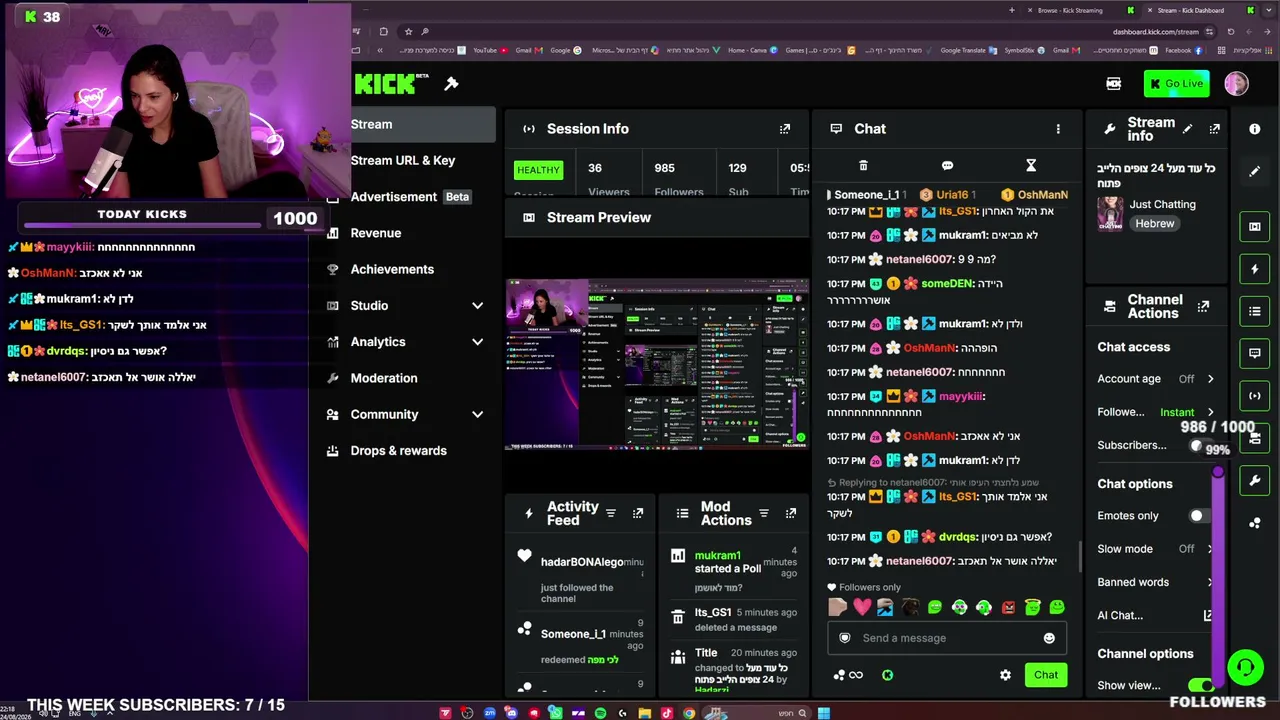This screenshot has width=1280, height=720.
Task: Toggle the list widget icon in sidebar
Action: pos(1255,311)
